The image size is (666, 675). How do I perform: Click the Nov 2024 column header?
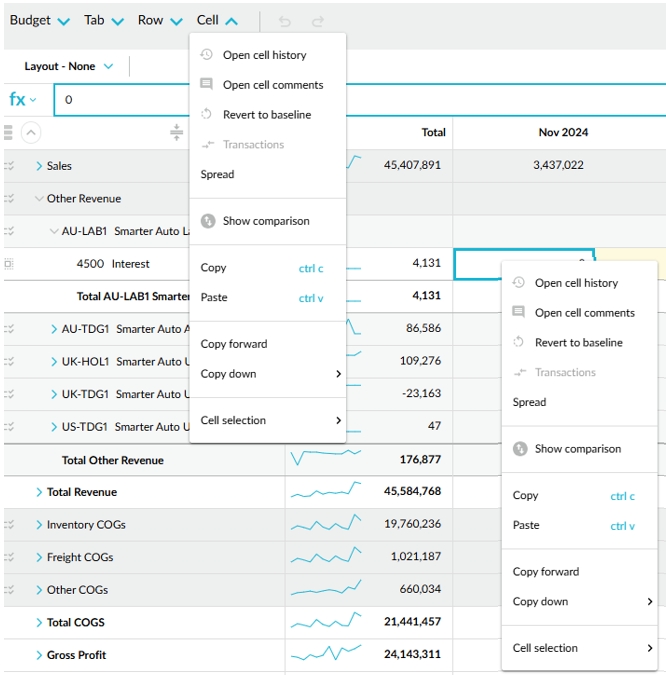[x=562, y=132]
